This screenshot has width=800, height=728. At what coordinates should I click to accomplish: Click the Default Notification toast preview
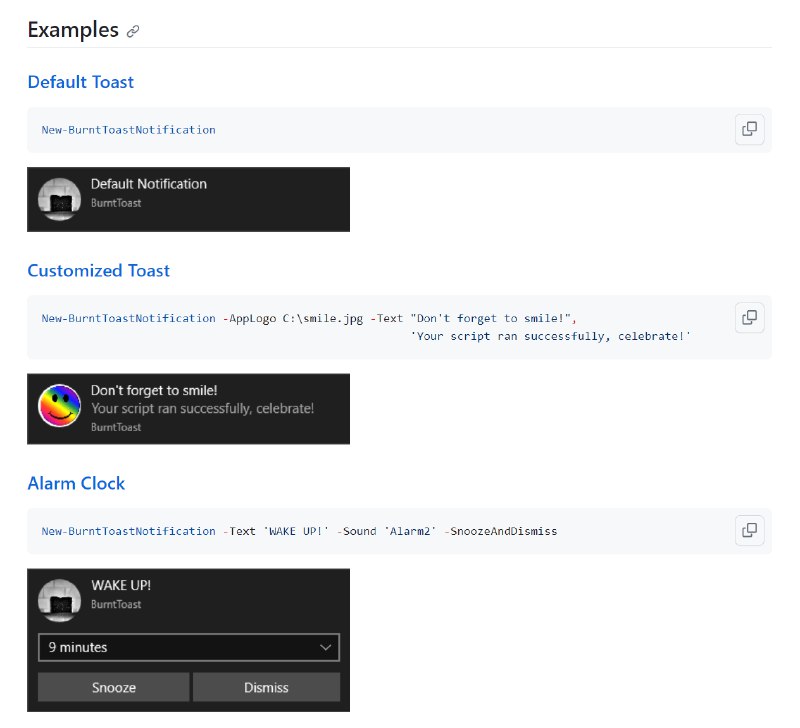[188, 199]
